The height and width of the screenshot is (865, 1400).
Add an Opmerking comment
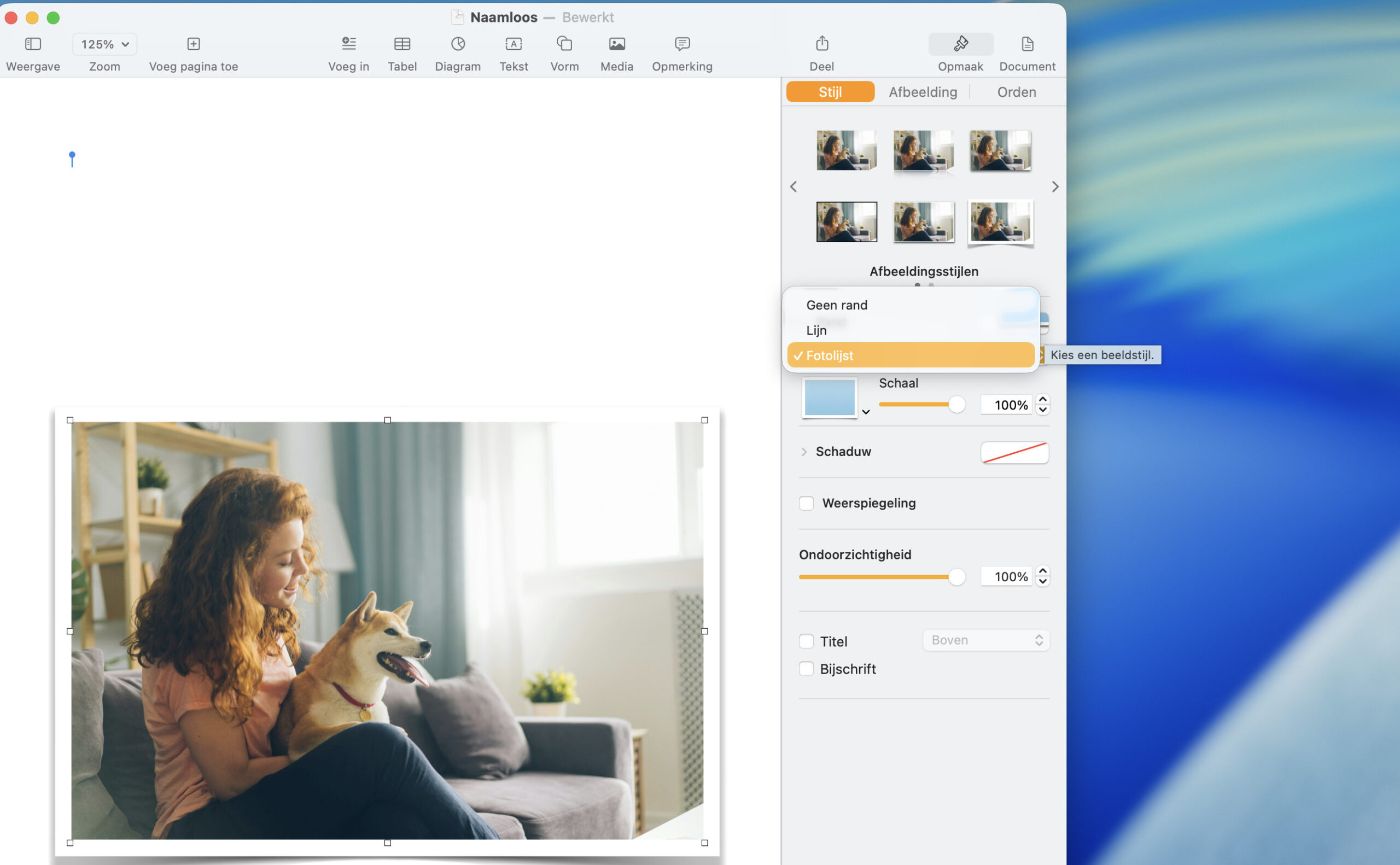pyautogui.click(x=682, y=44)
